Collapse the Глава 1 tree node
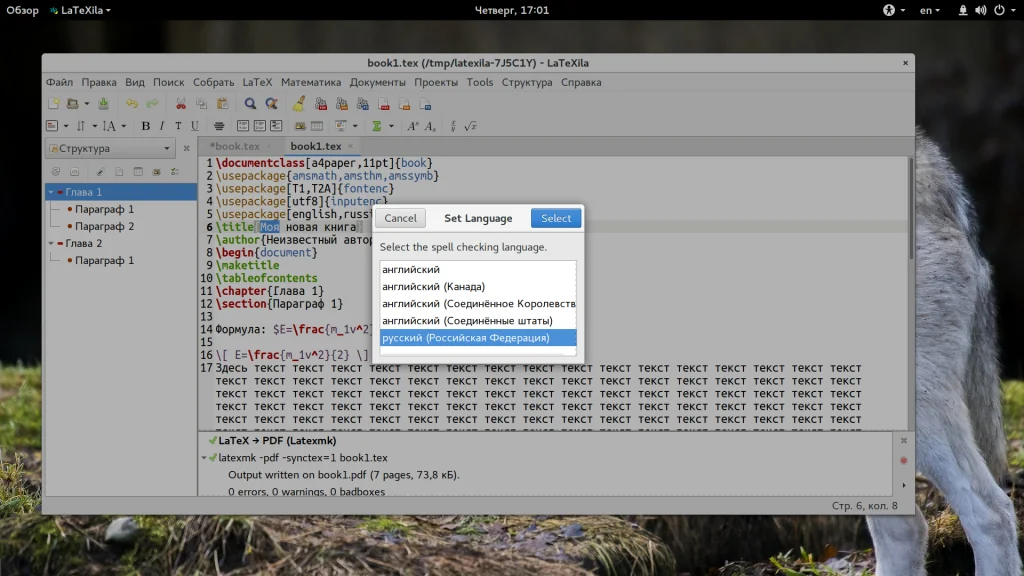Screen dimensions: 1024x576 point(51,192)
